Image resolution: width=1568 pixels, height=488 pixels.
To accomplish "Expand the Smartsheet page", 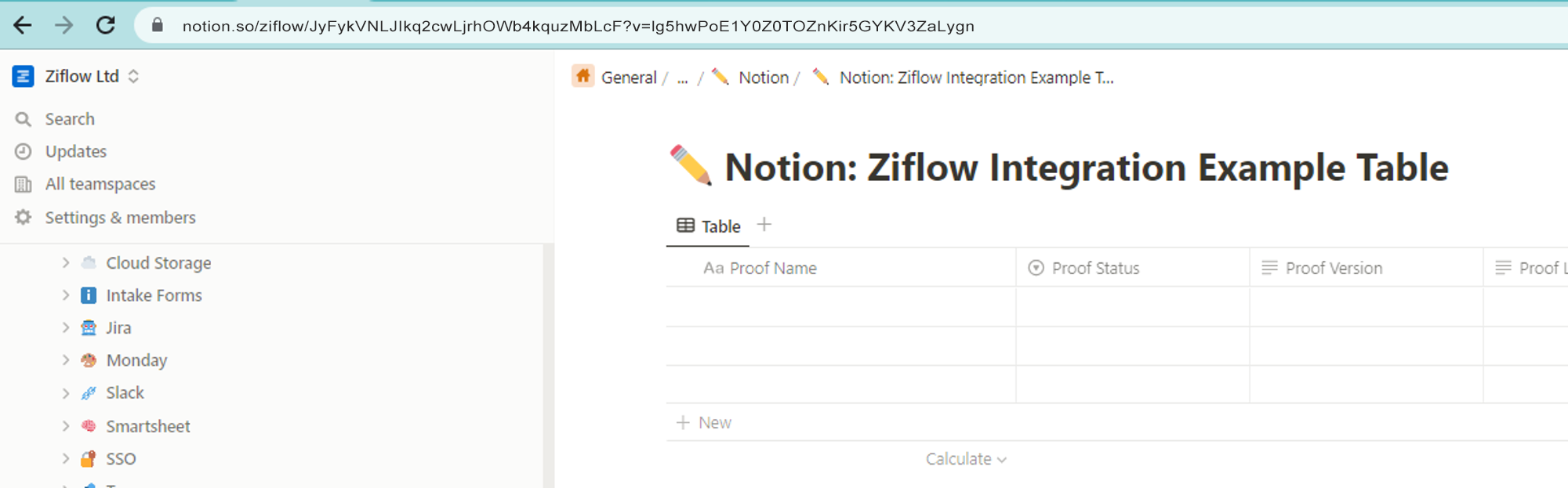I will point(66,426).
